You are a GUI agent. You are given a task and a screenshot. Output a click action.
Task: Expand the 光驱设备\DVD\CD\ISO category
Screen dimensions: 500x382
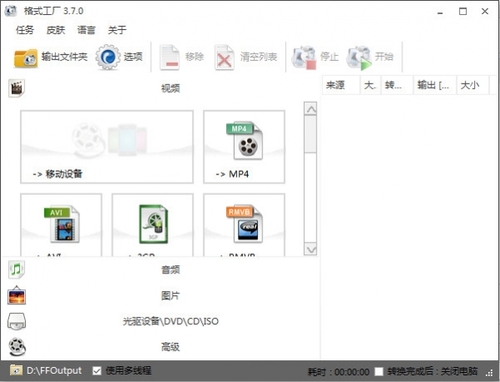pyautogui.click(x=171, y=321)
